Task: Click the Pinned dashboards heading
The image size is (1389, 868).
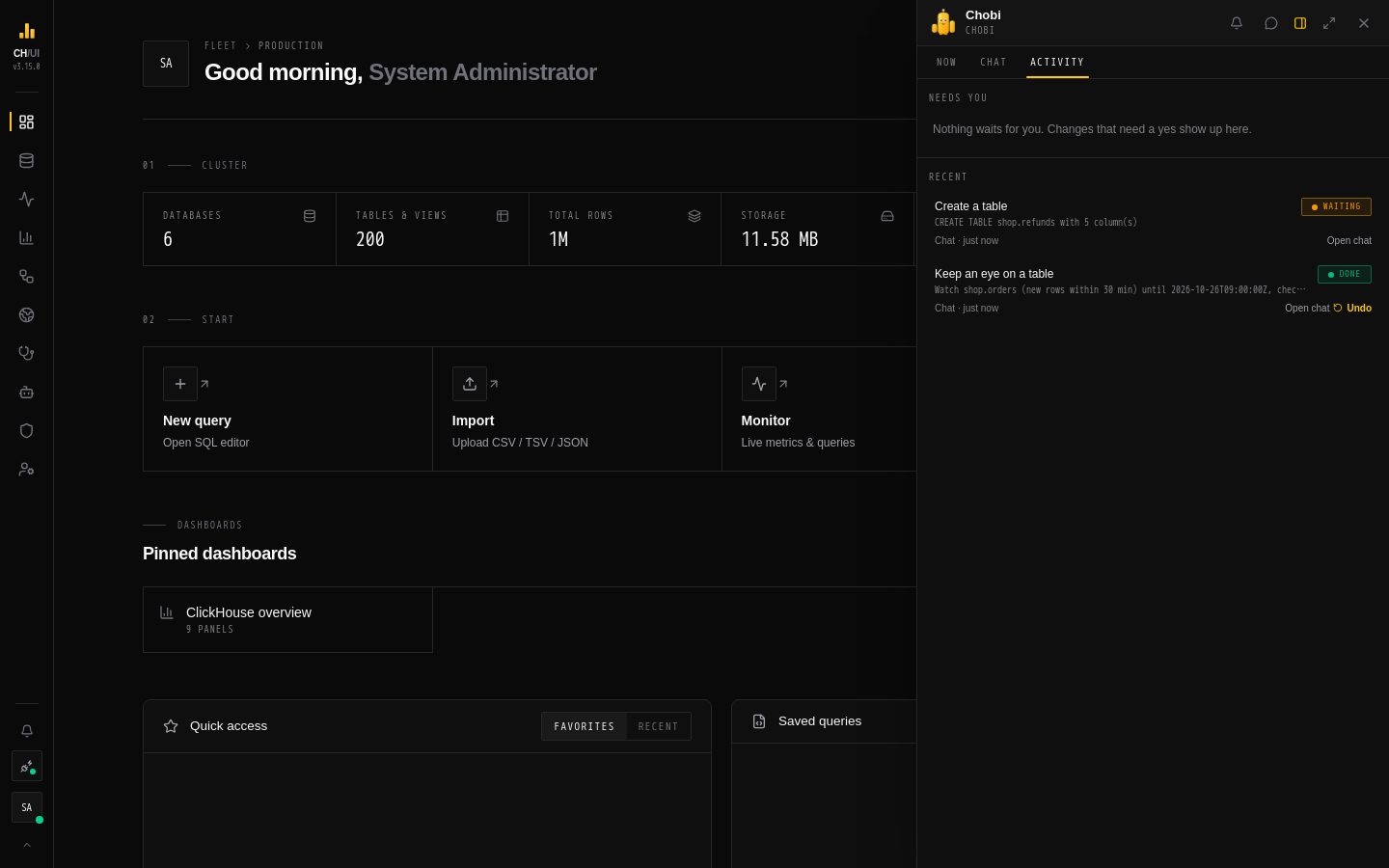Action: [x=220, y=554]
